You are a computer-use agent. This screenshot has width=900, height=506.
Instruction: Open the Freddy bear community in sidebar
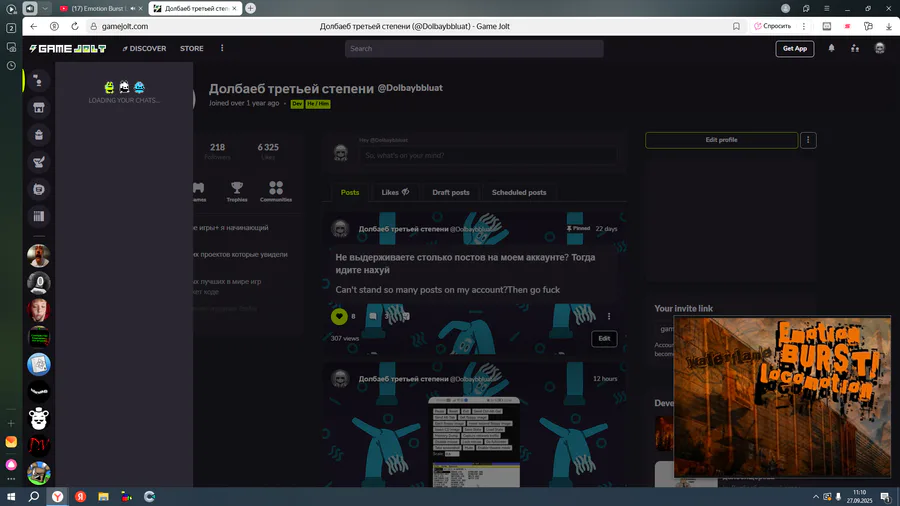[38, 419]
